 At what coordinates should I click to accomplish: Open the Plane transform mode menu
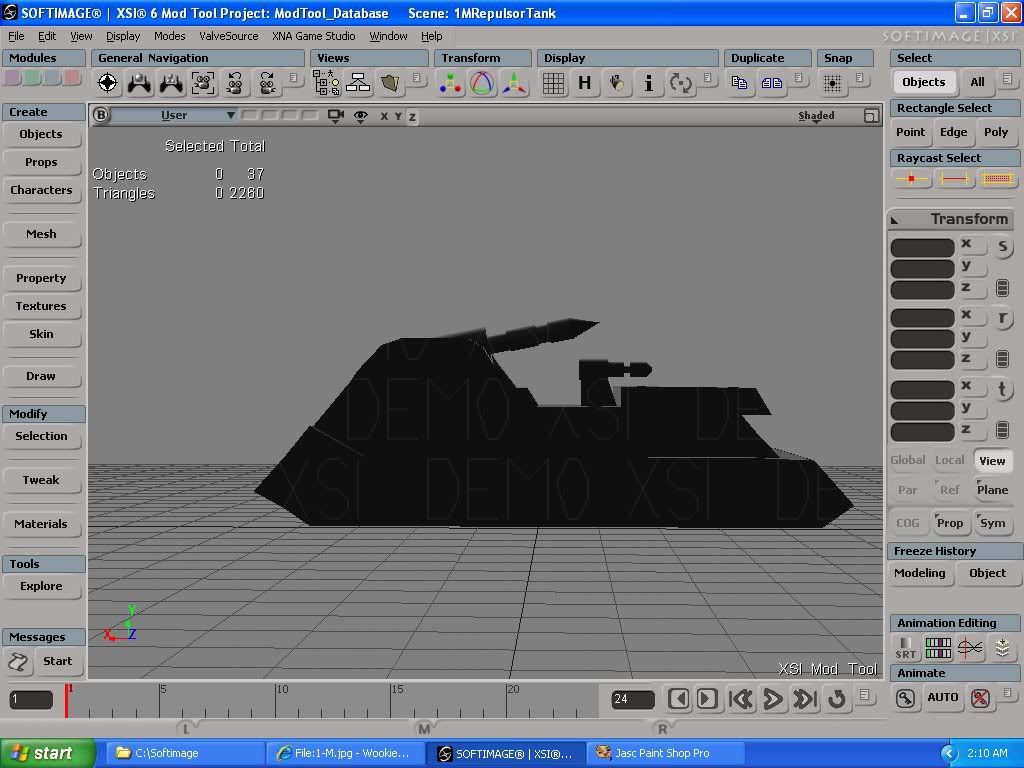[992, 490]
